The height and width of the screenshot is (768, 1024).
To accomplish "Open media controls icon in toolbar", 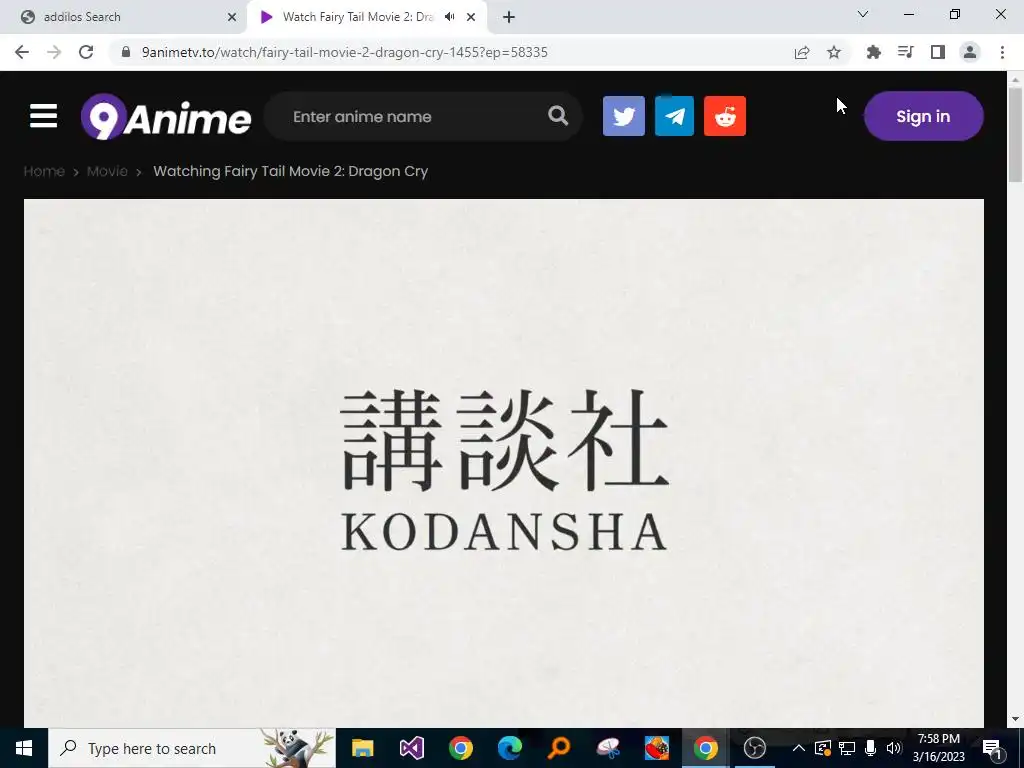I will click(905, 52).
